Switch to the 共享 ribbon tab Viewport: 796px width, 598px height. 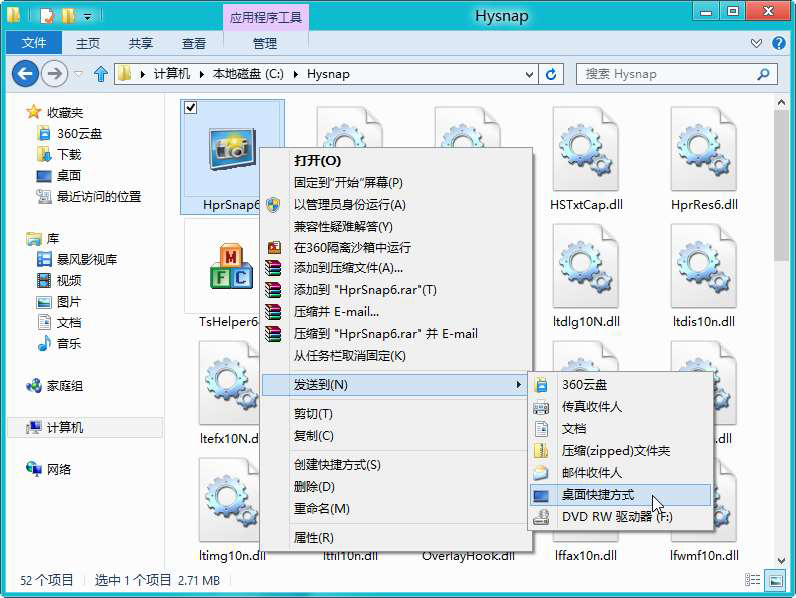point(141,43)
